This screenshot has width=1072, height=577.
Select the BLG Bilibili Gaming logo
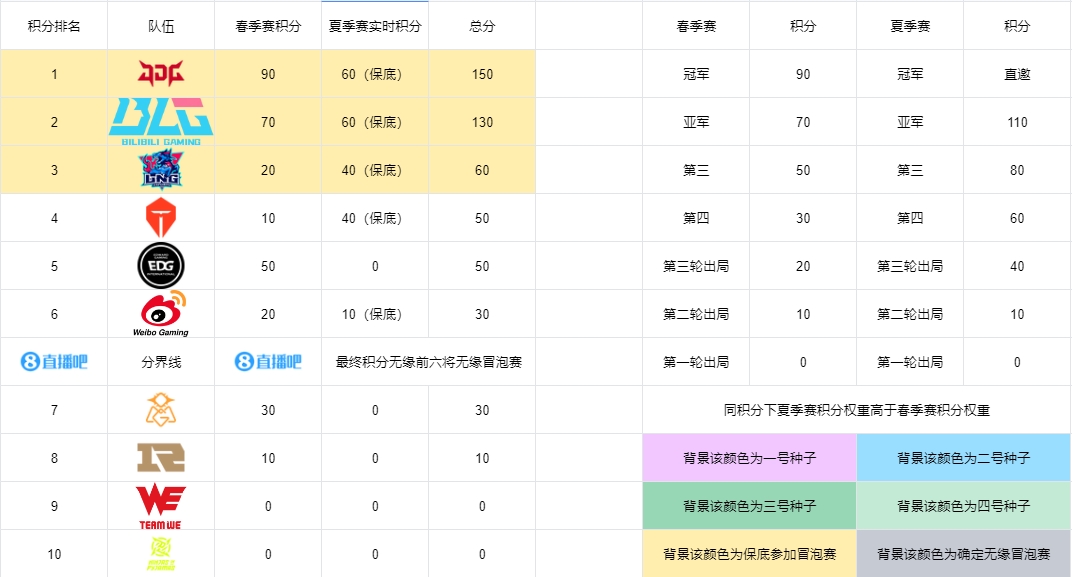[x=160, y=121]
